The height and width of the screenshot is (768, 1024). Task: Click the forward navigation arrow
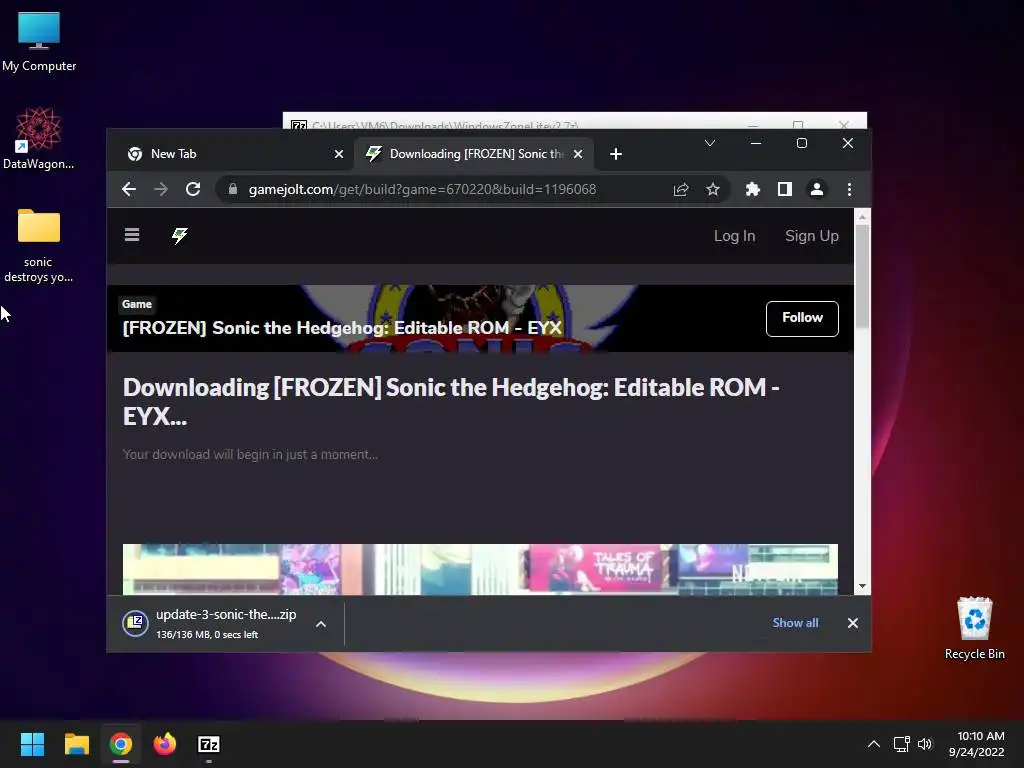(x=161, y=189)
